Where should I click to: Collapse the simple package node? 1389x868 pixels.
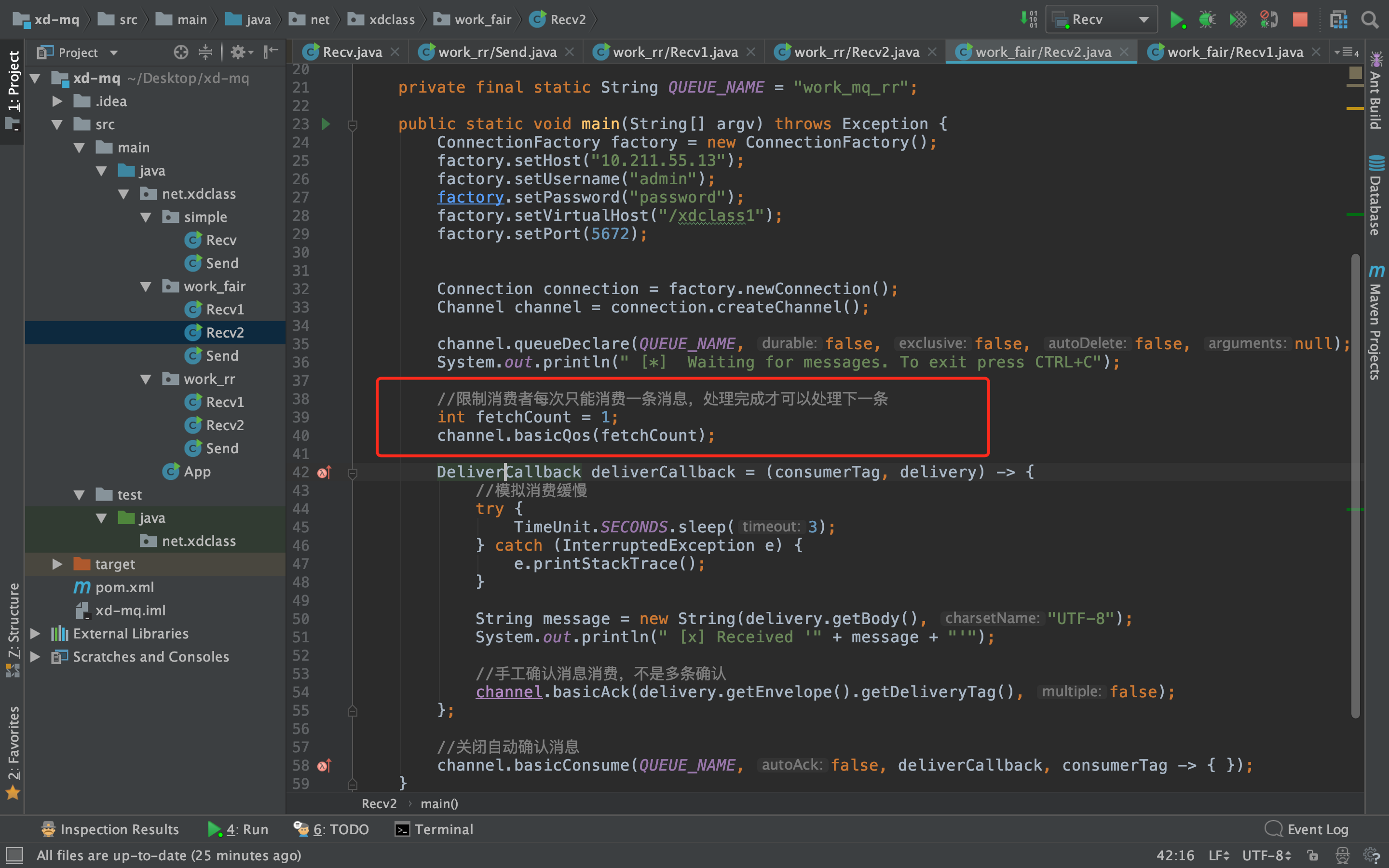coord(146,217)
